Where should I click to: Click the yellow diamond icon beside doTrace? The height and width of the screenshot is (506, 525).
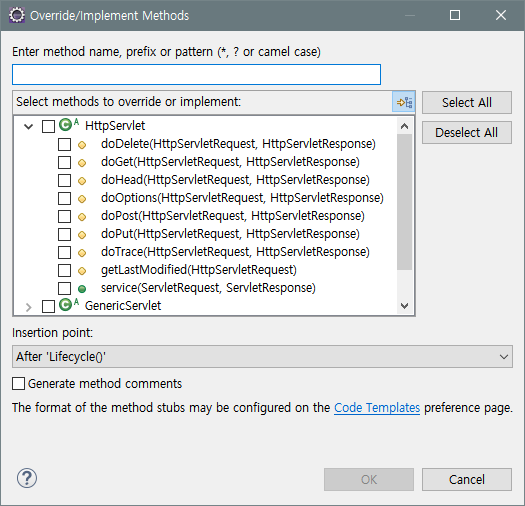coord(82,253)
